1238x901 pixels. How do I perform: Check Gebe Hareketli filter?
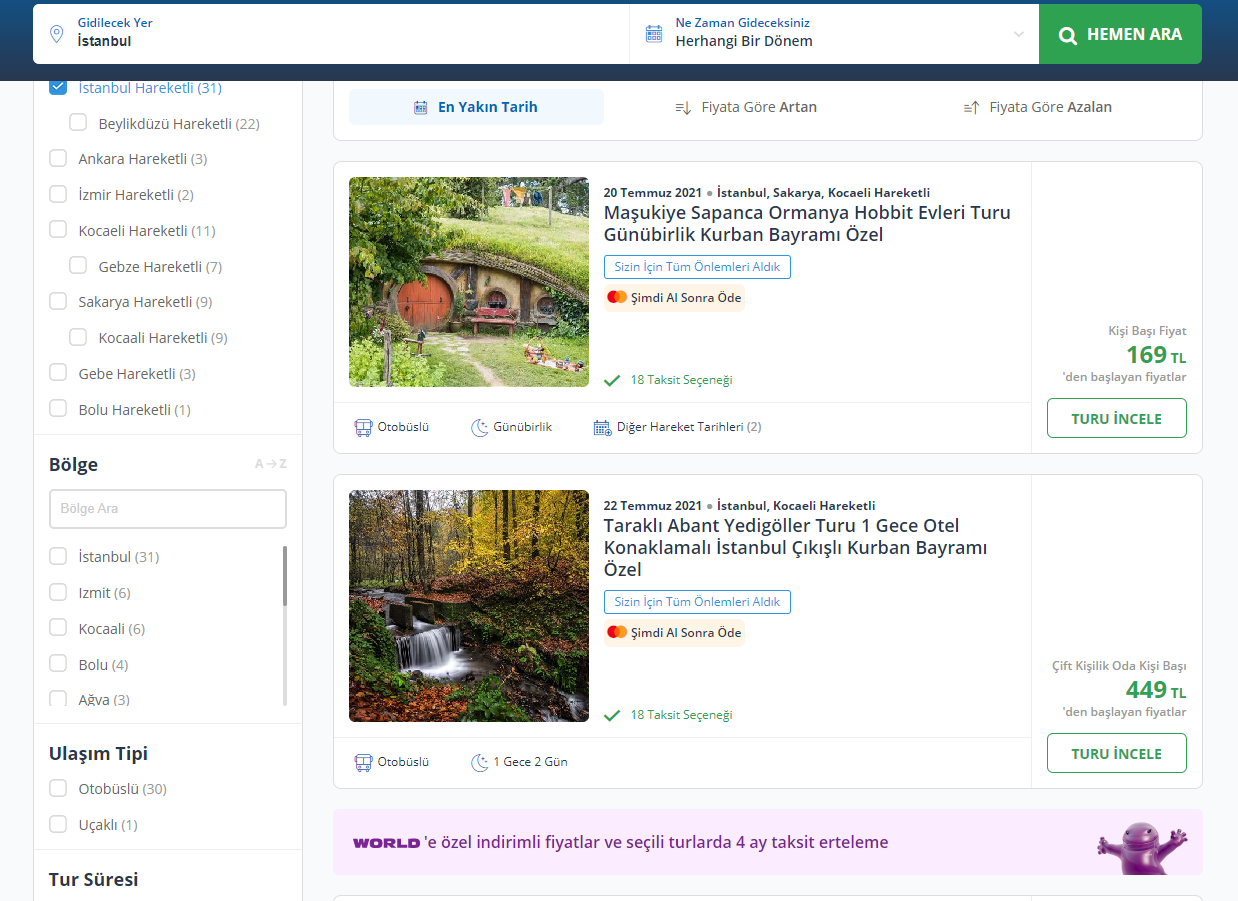58,373
